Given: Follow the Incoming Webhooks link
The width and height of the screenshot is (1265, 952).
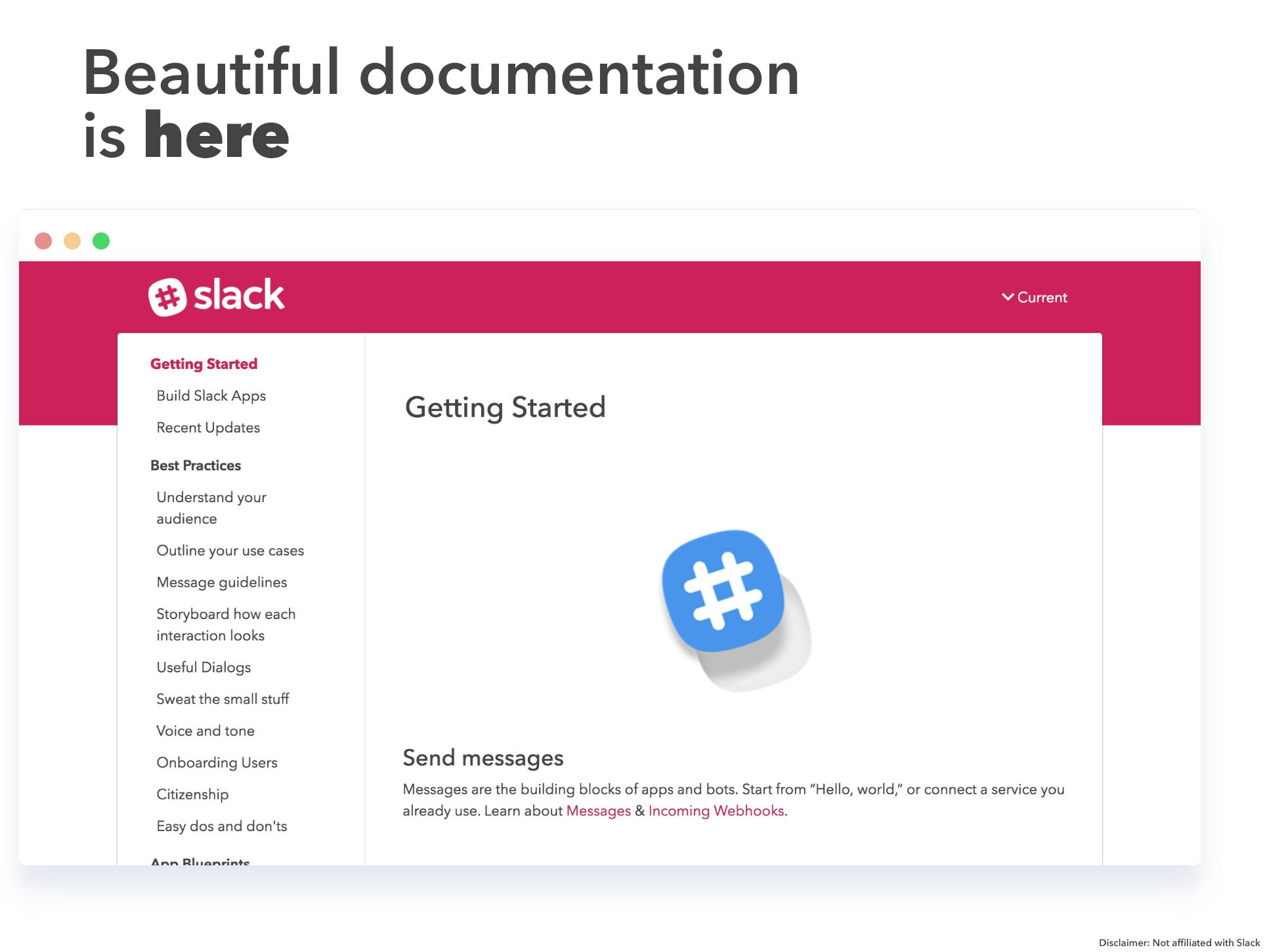Looking at the screenshot, I should [x=716, y=811].
